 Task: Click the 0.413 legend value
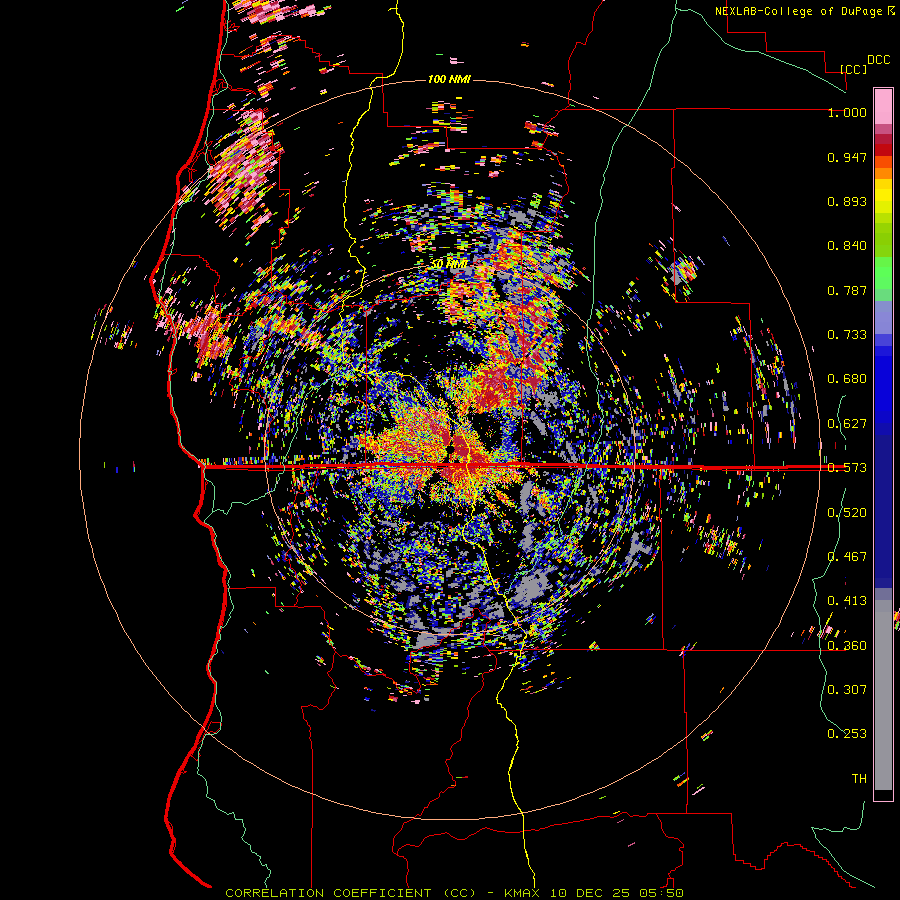pos(847,601)
